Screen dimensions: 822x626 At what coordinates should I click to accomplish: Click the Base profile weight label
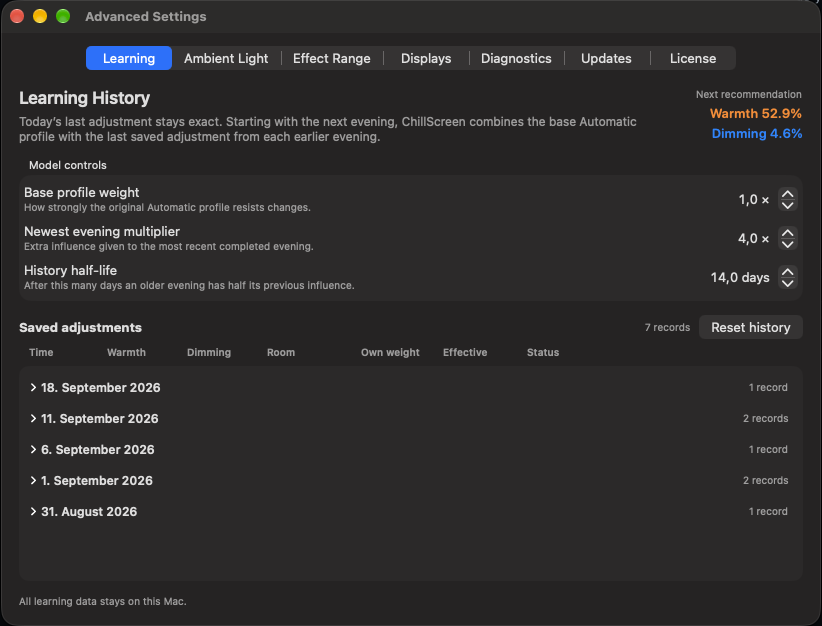pos(81,192)
